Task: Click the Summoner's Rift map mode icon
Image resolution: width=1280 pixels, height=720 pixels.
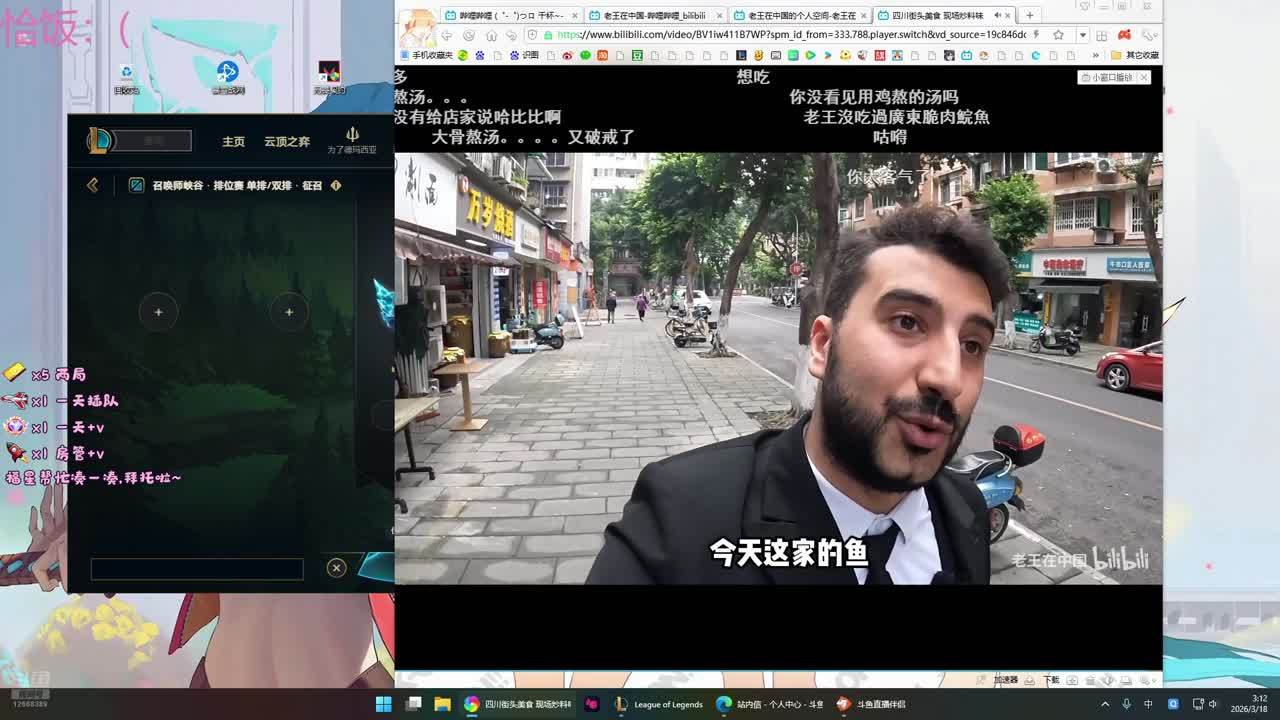Action: (x=137, y=185)
